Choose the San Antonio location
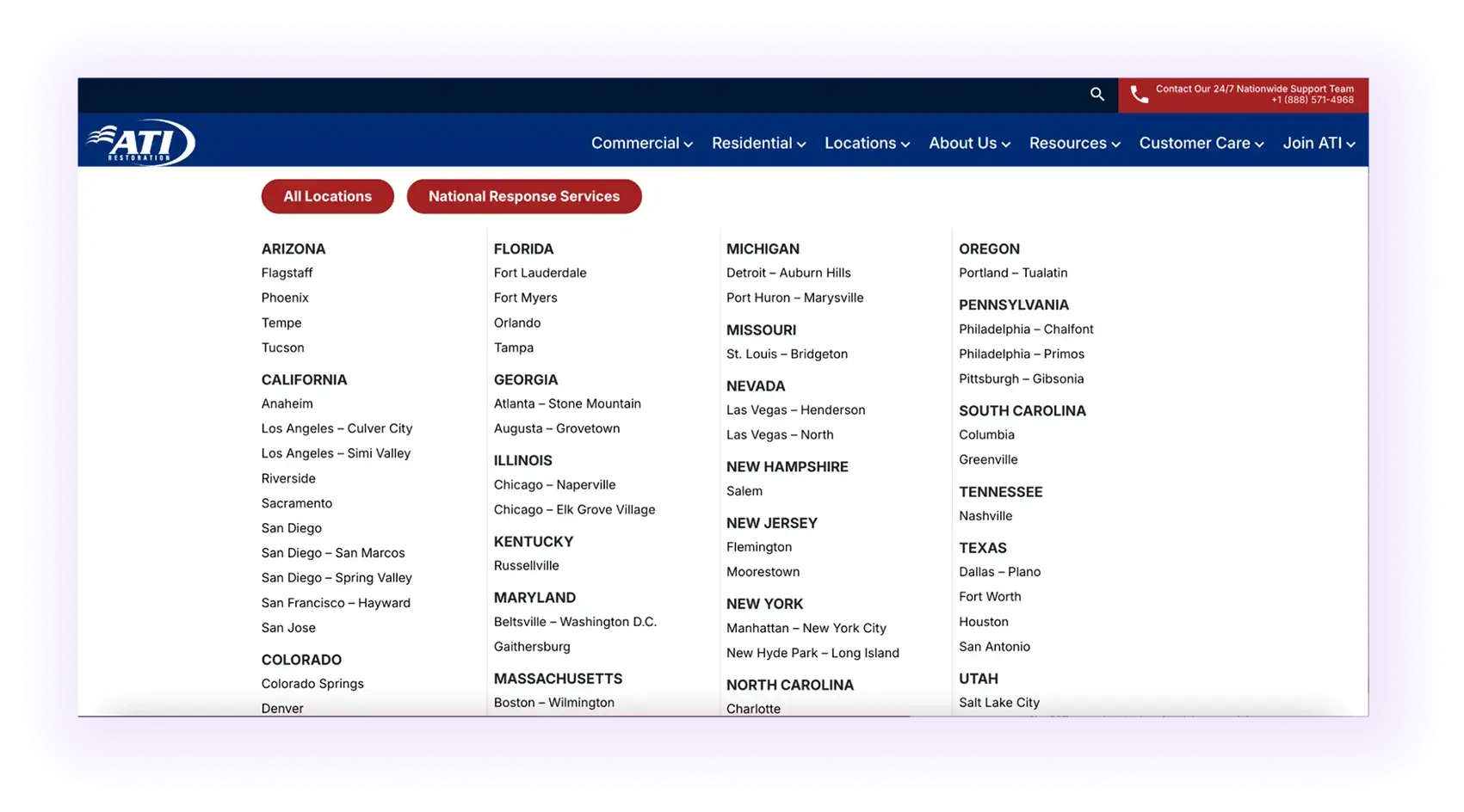Image resolution: width=1464 pixels, height=812 pixels. [x=994, y=647]
